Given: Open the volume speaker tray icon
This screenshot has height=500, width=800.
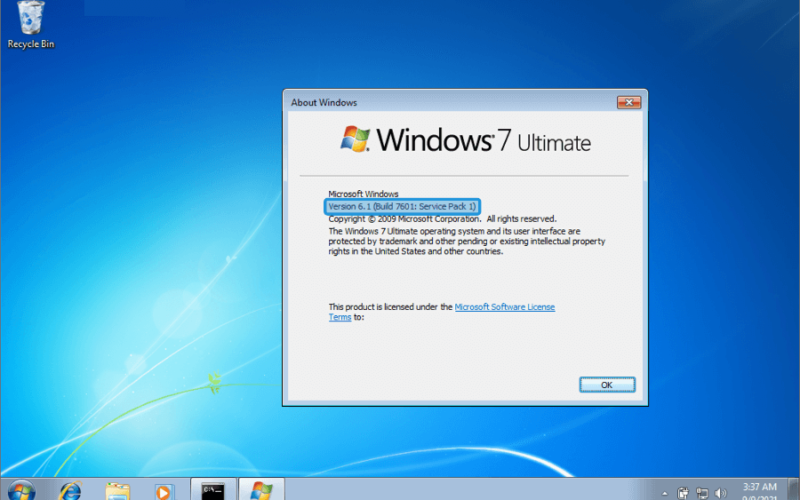Looking at the screenshot, I should click(x=720, y=493).
